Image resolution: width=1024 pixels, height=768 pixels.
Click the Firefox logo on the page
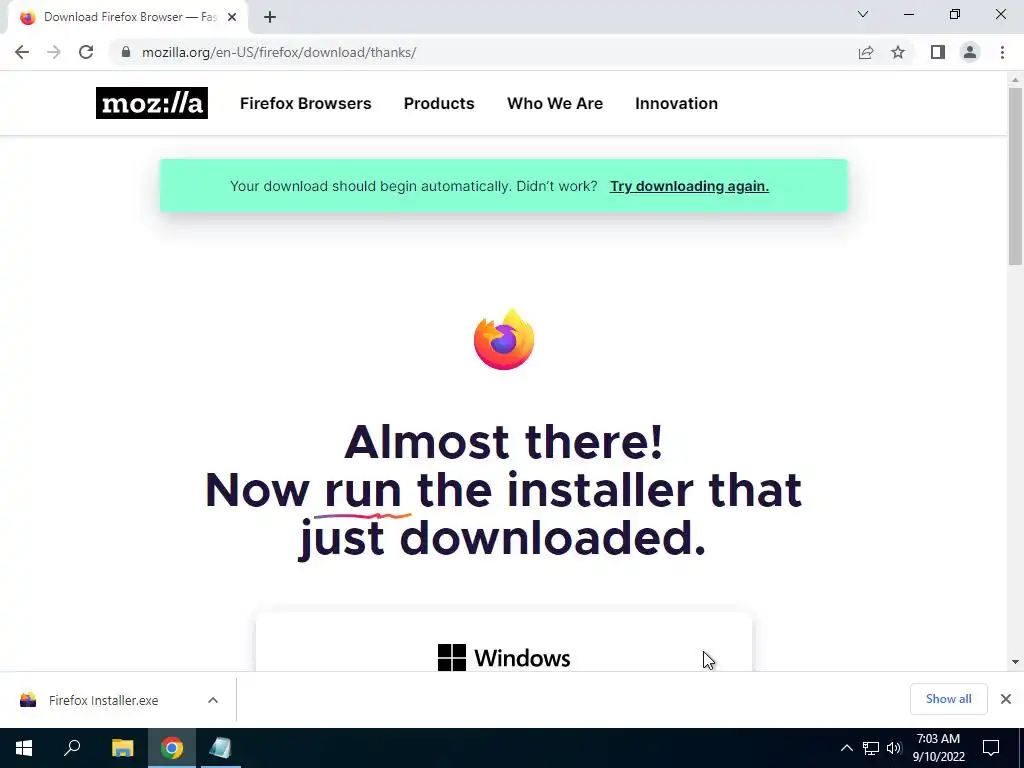tap(504, 340)
